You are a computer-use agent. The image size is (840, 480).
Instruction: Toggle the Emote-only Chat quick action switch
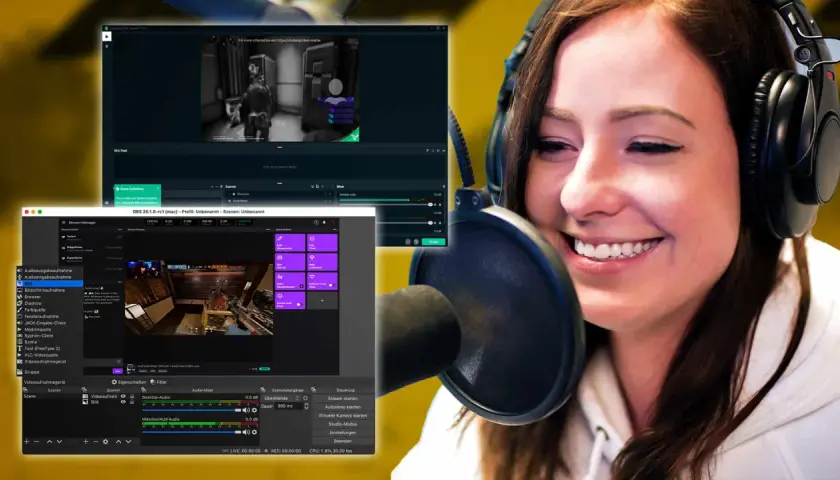[300, 305]
